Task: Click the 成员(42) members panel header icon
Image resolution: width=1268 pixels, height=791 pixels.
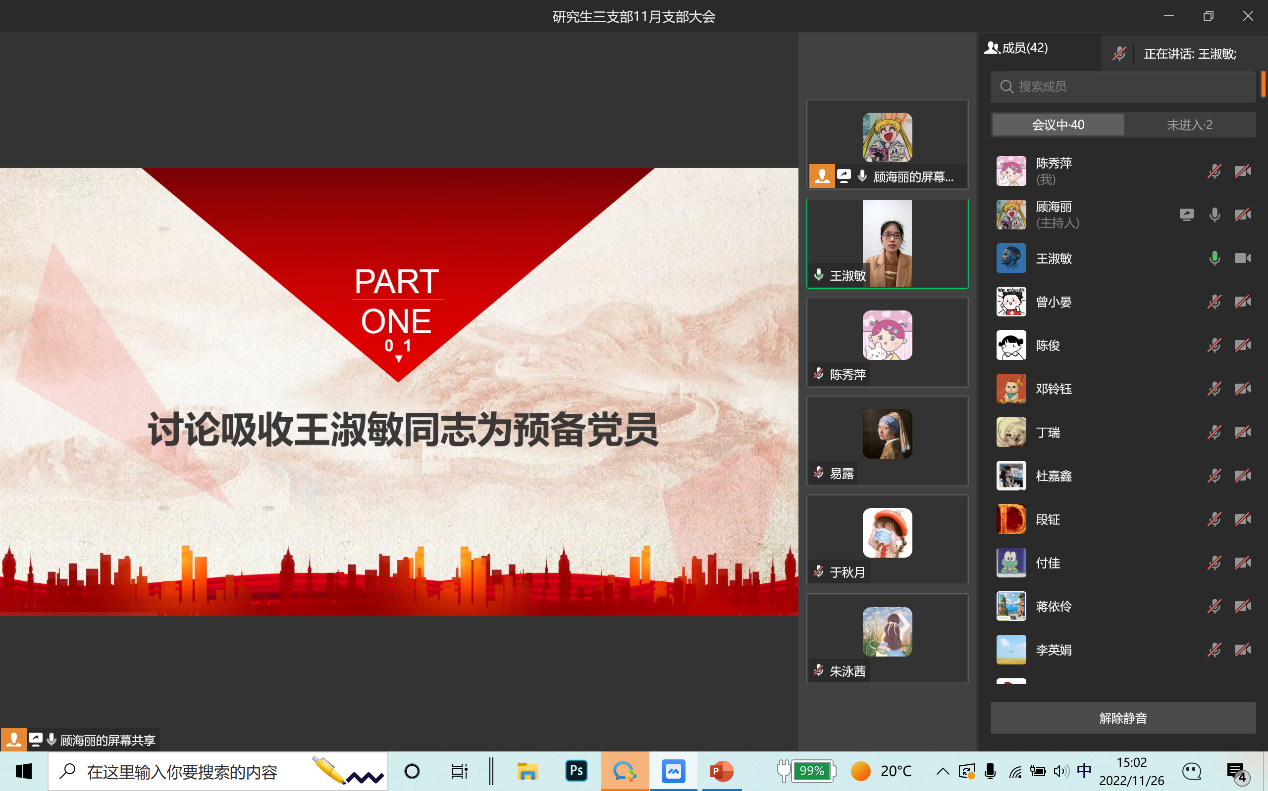Action: 992,48
